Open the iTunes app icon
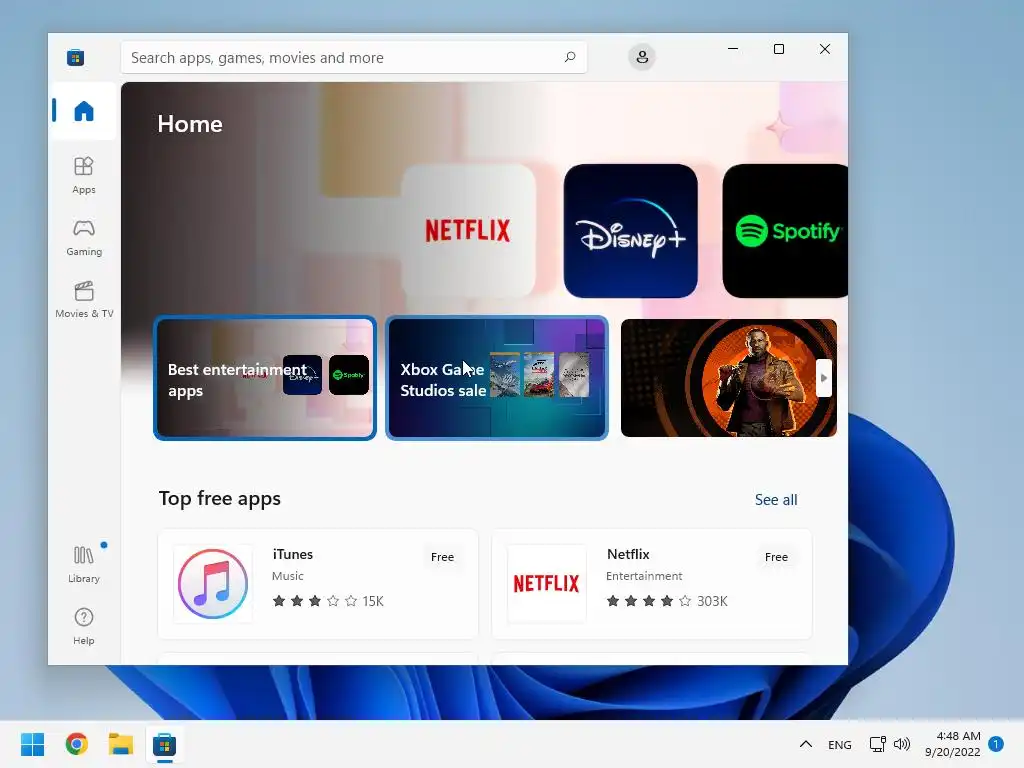The image size is (1024, 768). point(213,584)
